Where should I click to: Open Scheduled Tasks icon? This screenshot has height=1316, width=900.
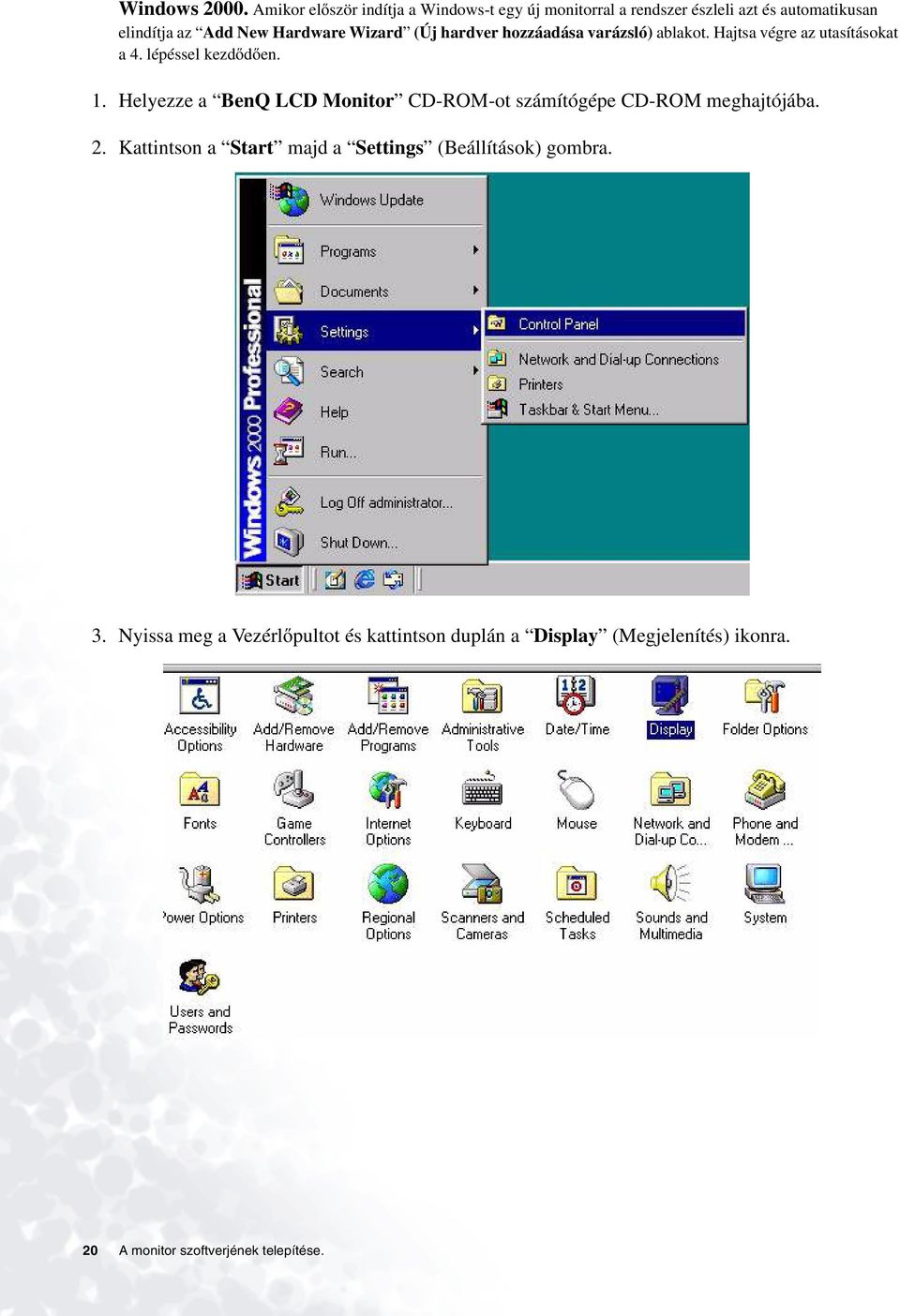pyautogui.click(x=576, y=884)
